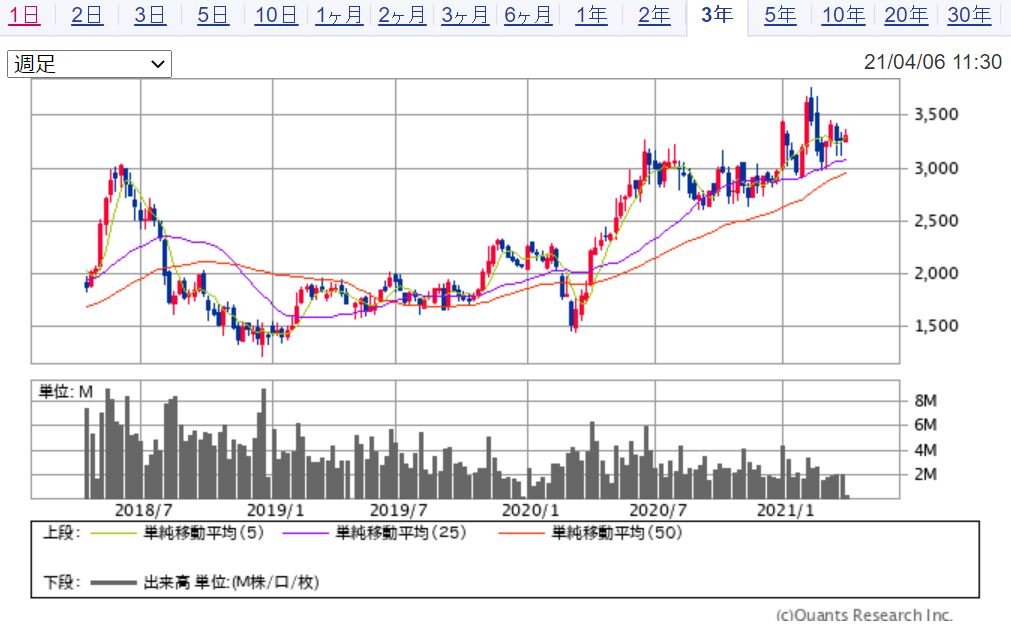This screenshot has height=634, width=1011.
Task: Click the 上段: legend row label
Action: pyautogui.click(x=62, y=533)
